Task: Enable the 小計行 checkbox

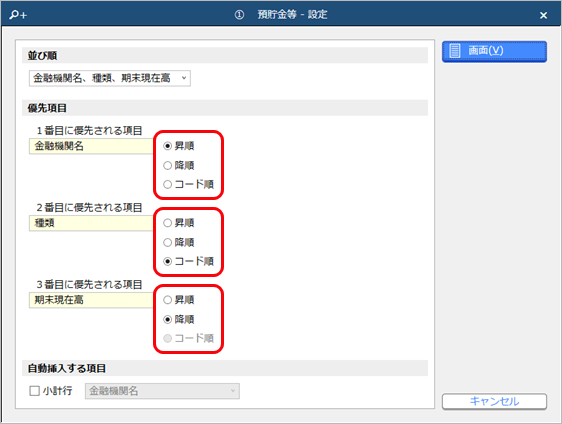Action: (x=34, y=391)
